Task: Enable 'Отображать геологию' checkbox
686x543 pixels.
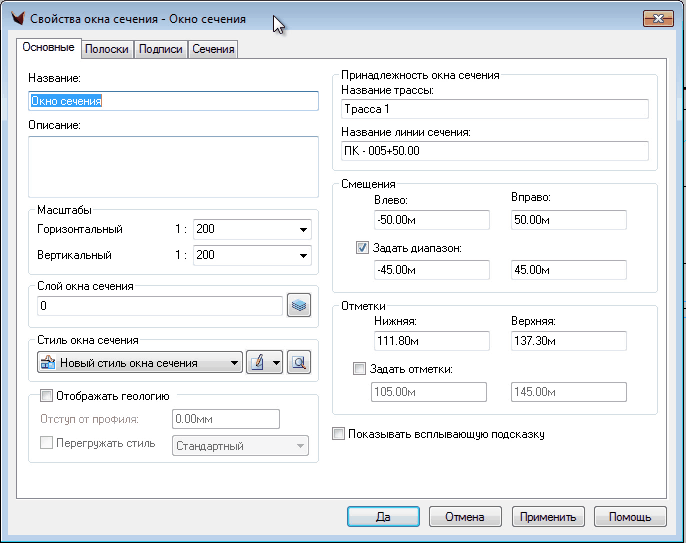Action: [x=46, y=396]
